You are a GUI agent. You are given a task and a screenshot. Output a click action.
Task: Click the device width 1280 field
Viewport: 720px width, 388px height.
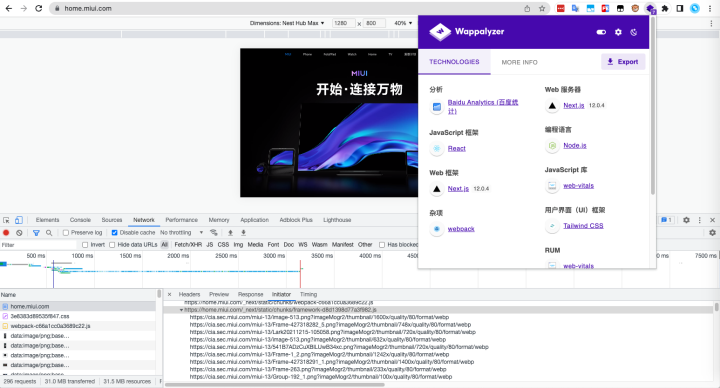click(x=343, y=23)
